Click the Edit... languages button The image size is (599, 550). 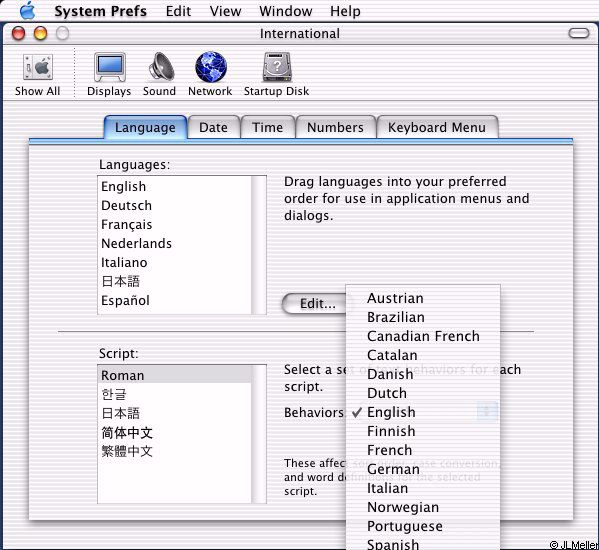pyautogui.click(x=314, y=304)
